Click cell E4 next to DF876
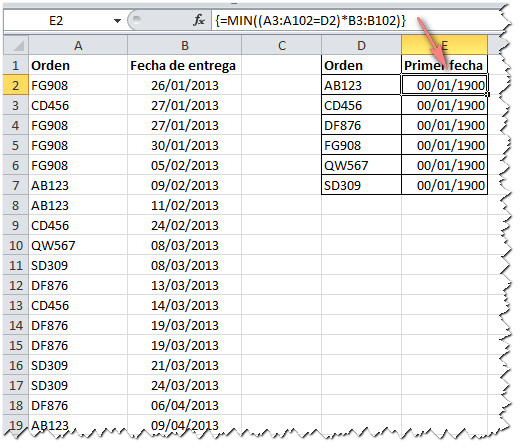The image size is (521, 448). pos(444,125)
